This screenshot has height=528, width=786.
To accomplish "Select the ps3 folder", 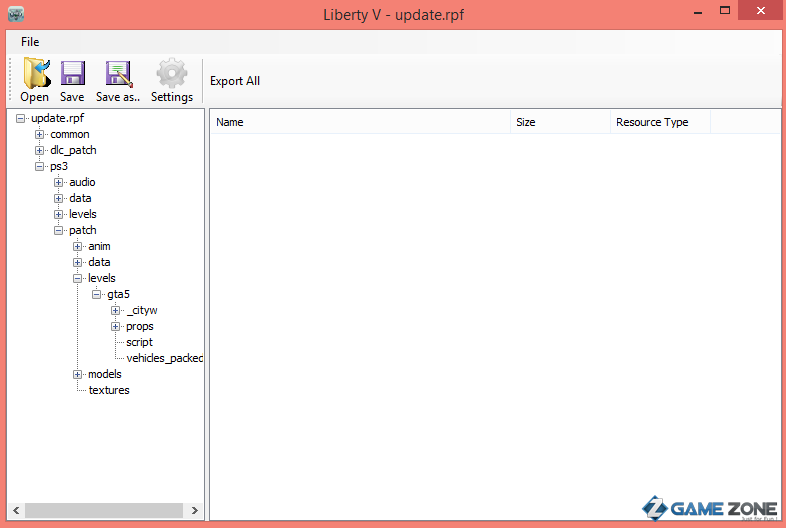I will click(x=59, y=166).
